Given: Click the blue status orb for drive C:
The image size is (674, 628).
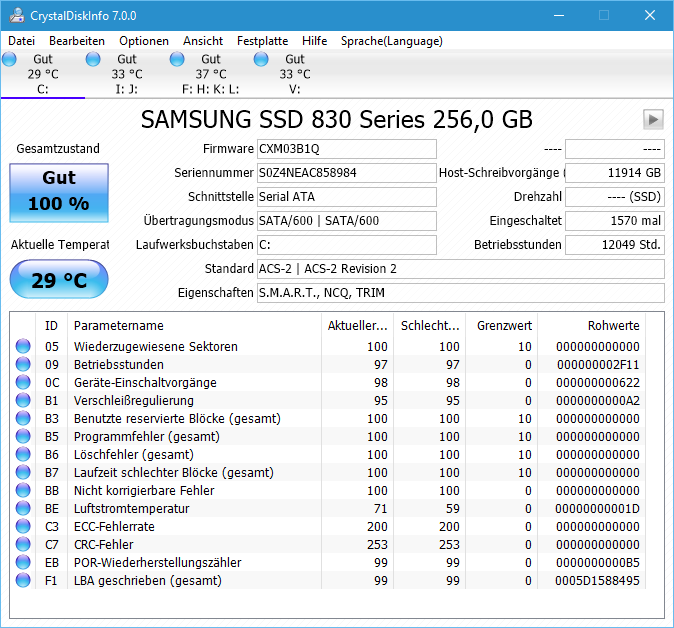Looking at the screenshot, I should click(9, 59).
